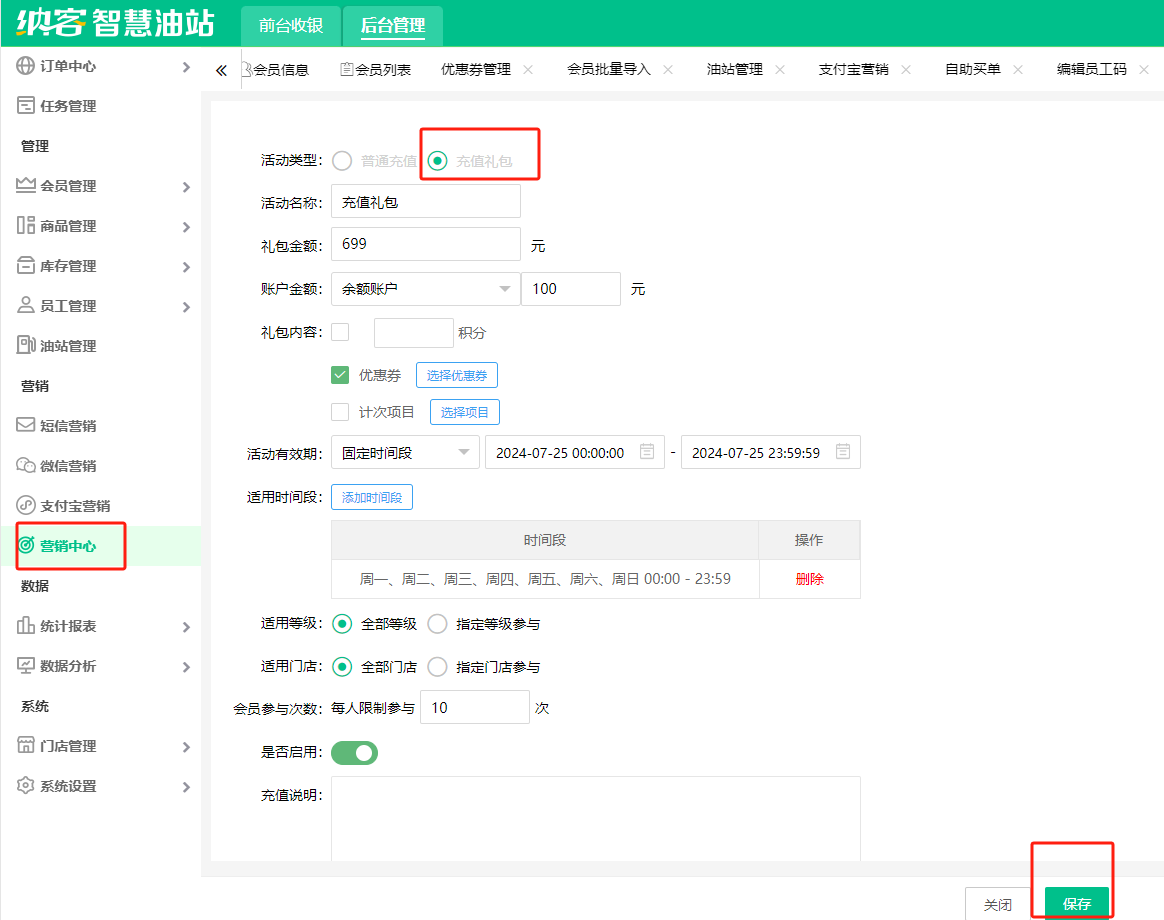The width and height of the screenshot is (1164, 920).
Task: Open the 固定时间段 validity dropdown
Action: (405, 452)
